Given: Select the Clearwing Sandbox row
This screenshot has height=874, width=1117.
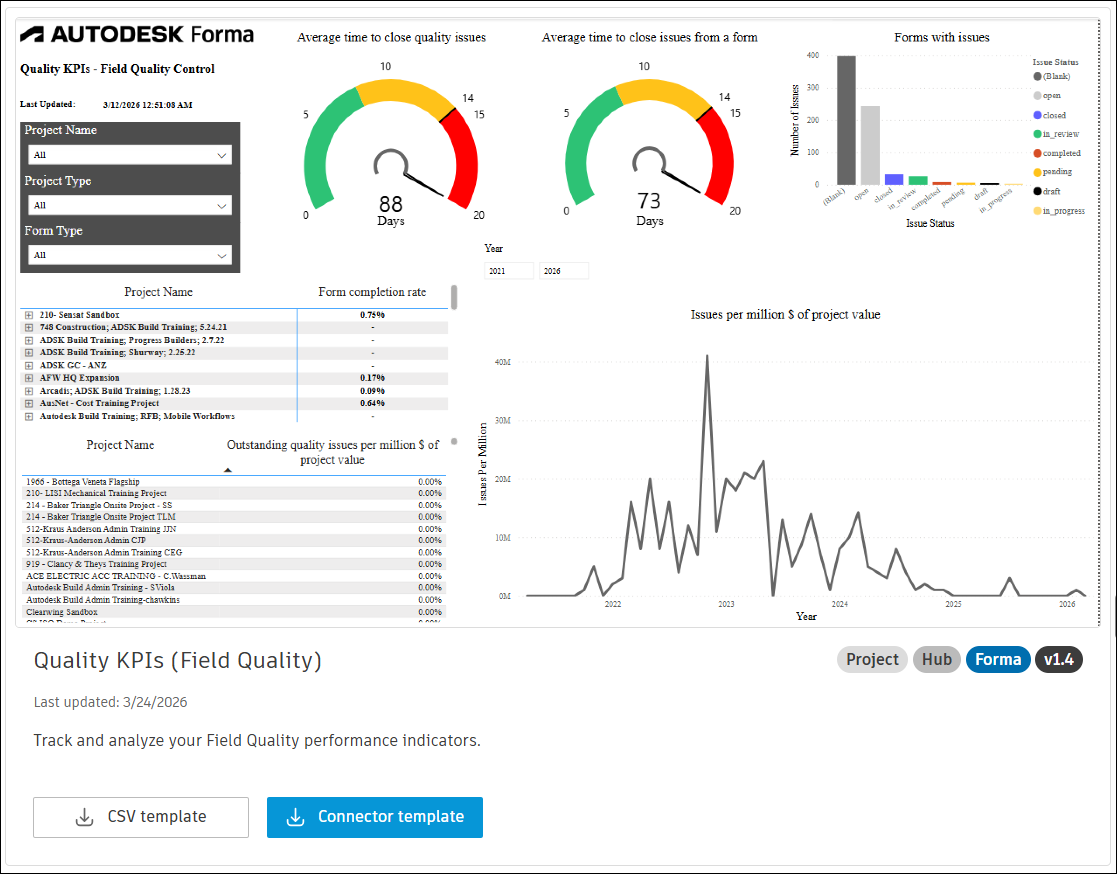Looking at the screenshot, I should [234, 612].
